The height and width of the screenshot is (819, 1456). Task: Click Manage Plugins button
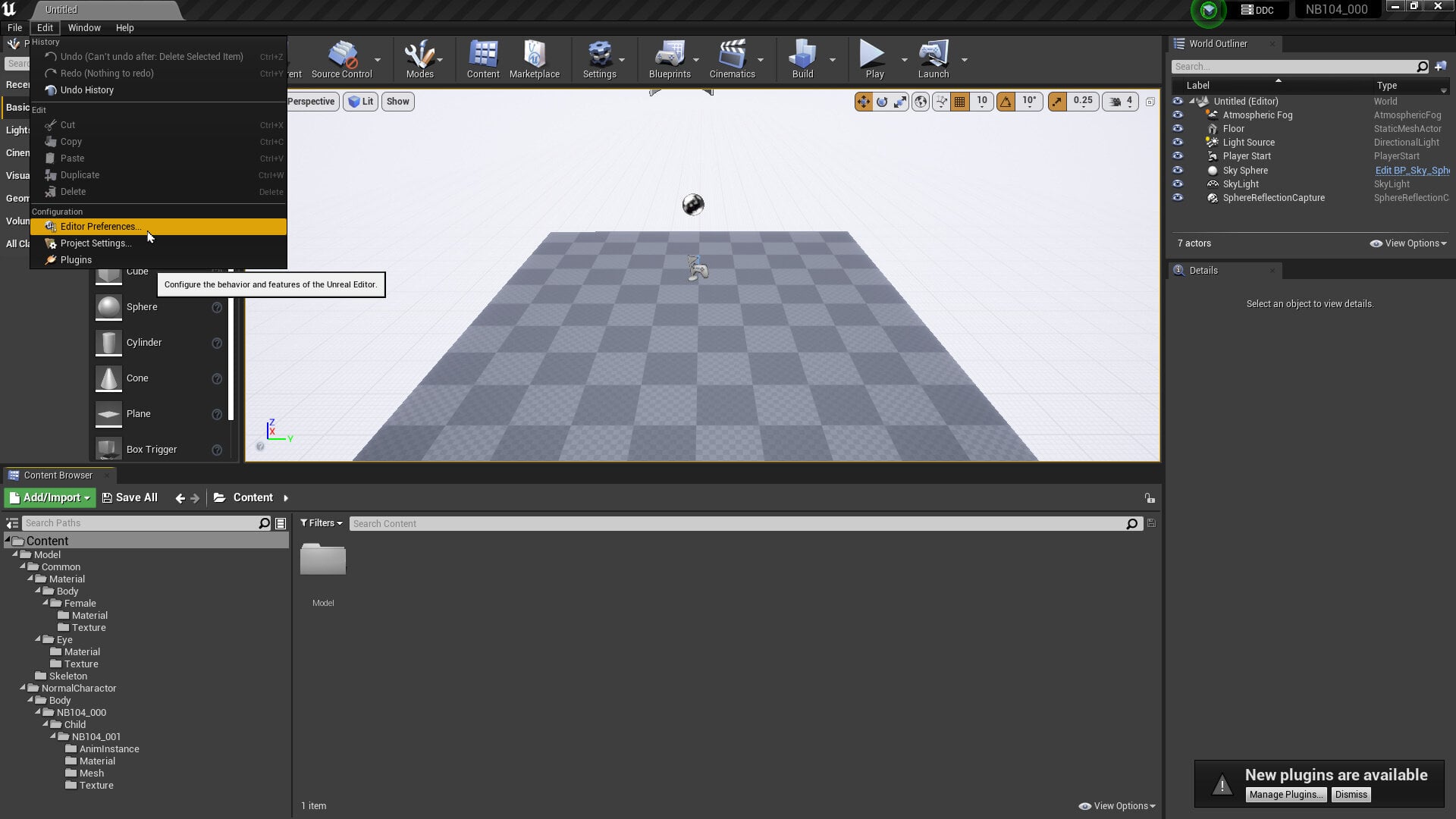pos(1286,795)
